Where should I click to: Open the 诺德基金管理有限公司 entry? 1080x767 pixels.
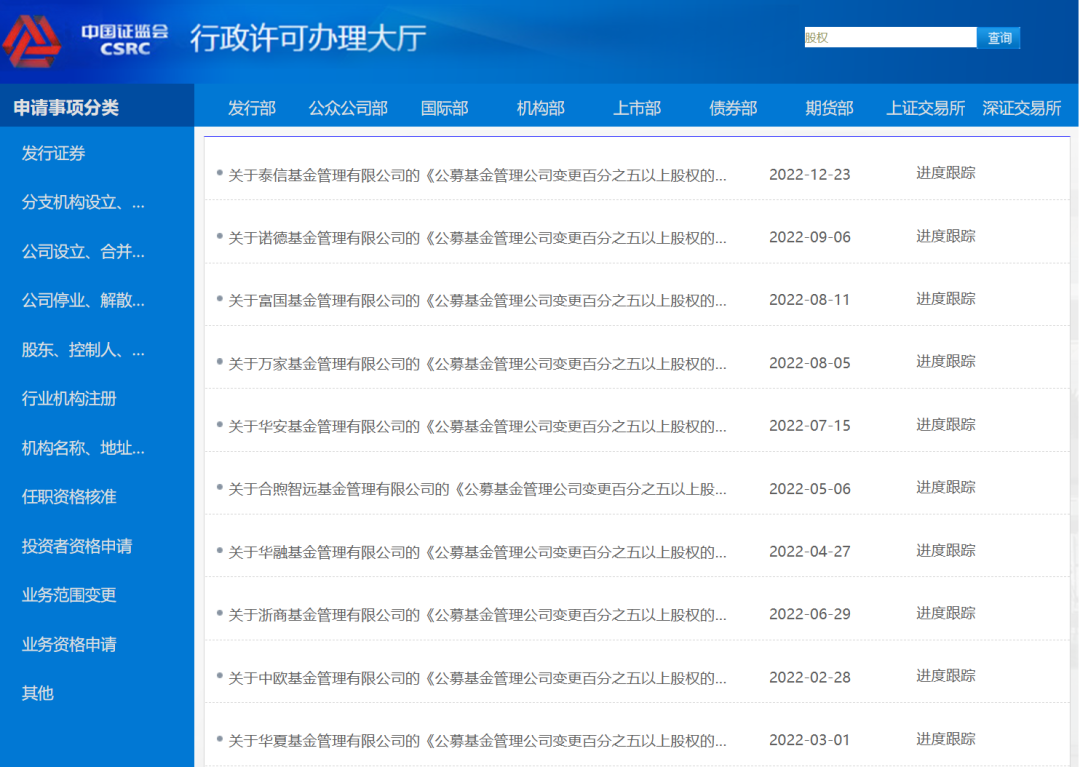coord(477,238)
